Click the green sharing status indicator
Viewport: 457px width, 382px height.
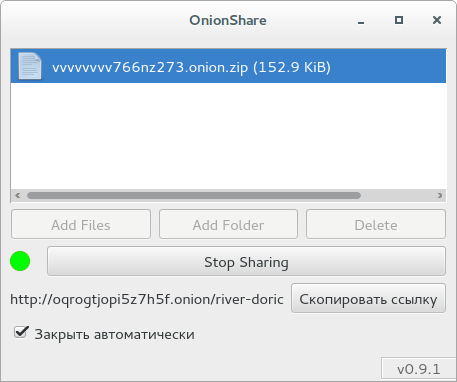tap(20, 261)
